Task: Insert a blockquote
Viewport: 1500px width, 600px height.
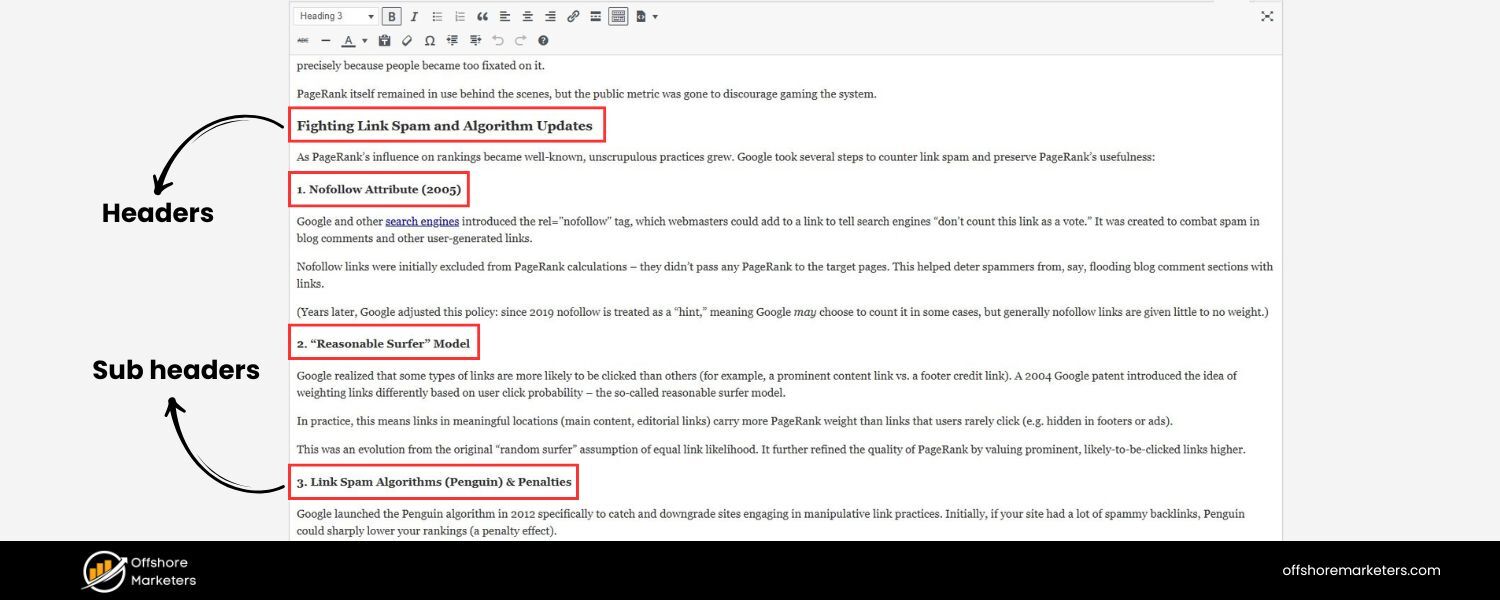Action: (x=483, y=16)
